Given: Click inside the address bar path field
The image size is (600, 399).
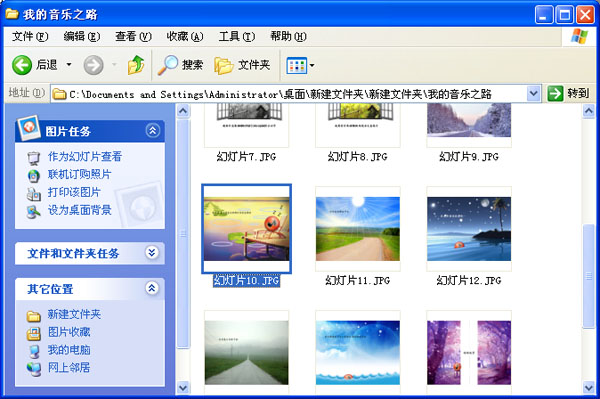Looking at the screenshot, I should 289,94.
